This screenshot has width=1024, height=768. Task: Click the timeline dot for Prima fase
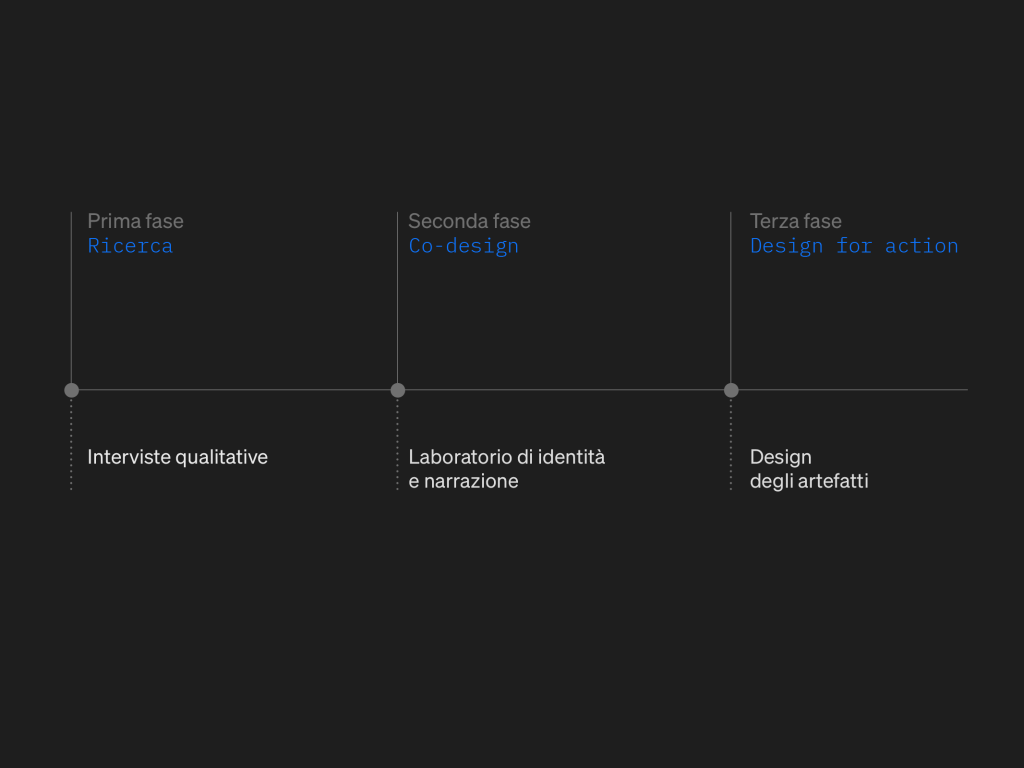(71, 390)
